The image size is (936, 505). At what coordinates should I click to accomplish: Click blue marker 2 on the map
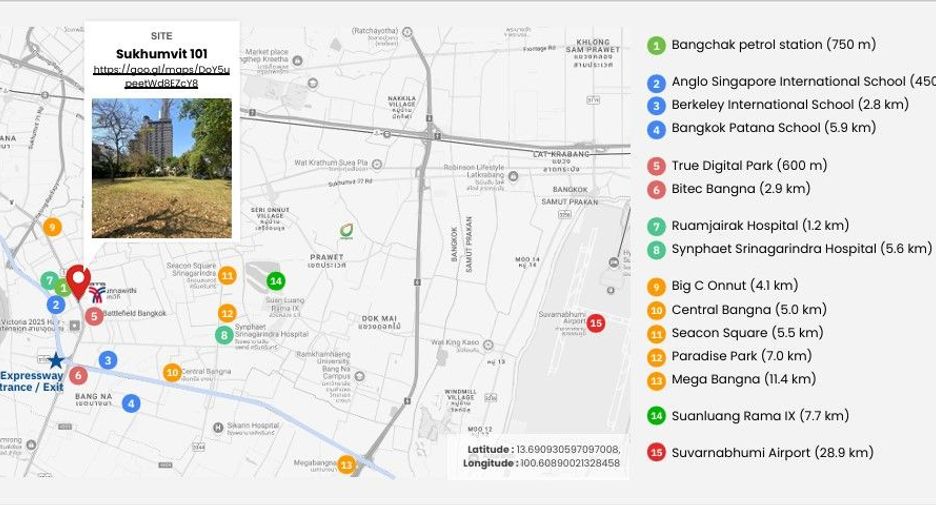56,305
